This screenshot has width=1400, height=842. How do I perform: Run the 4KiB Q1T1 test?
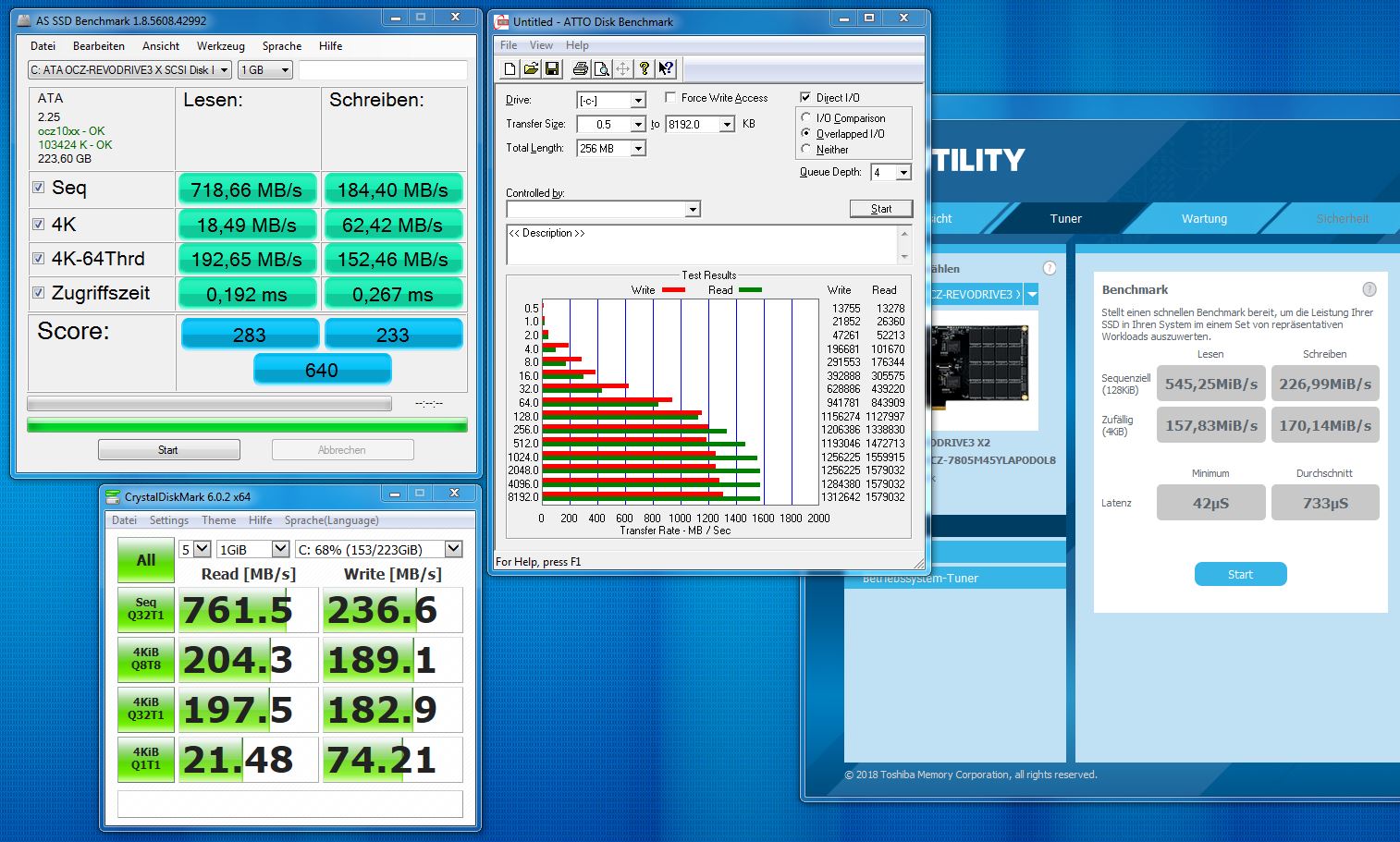[146, 759]
